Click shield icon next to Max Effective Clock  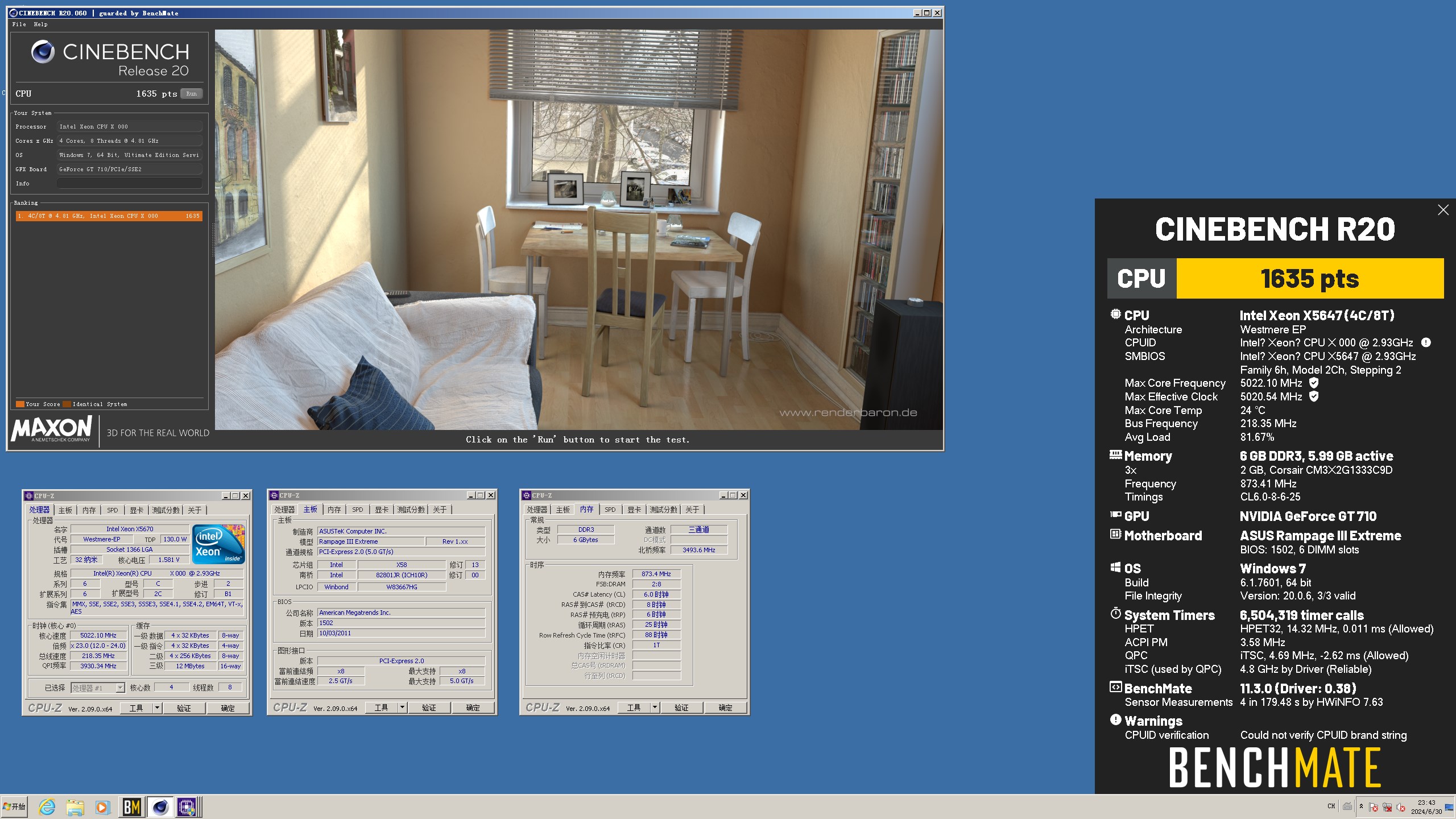click(x=1314, y=396)
